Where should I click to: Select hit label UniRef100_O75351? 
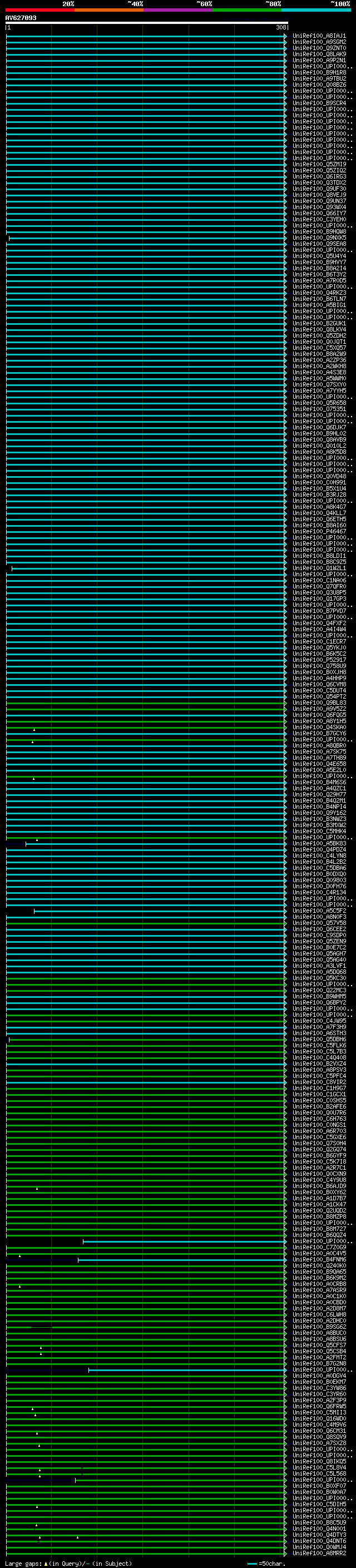point(319,409)
